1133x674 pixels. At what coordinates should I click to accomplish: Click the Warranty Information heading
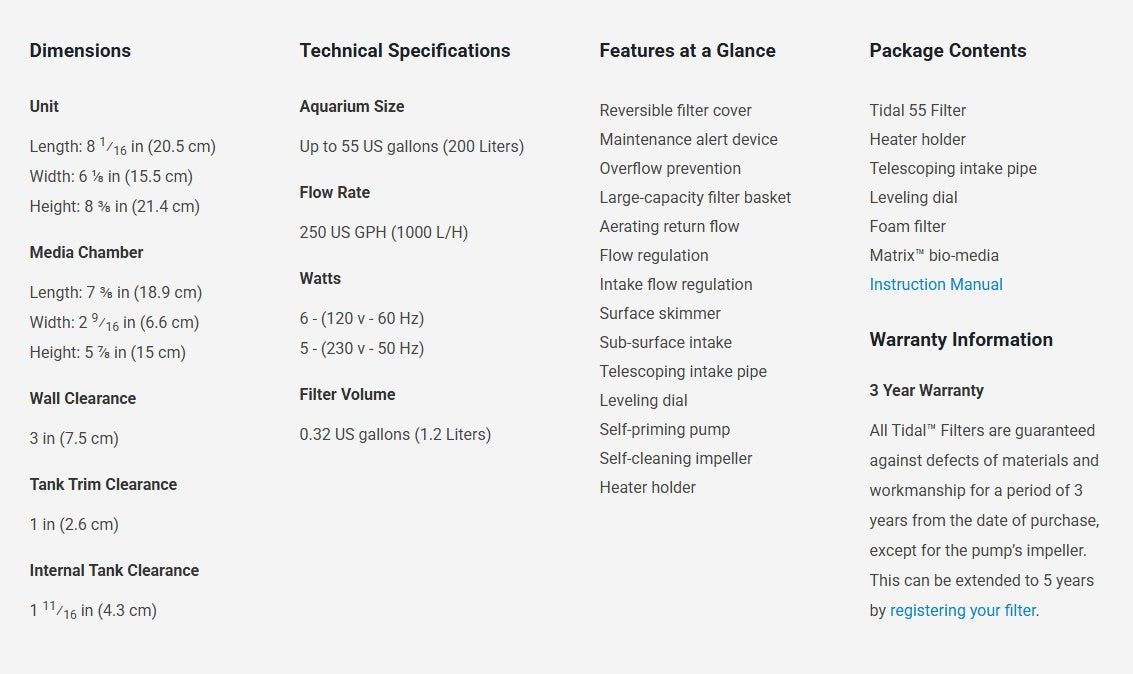pos(960,340)
